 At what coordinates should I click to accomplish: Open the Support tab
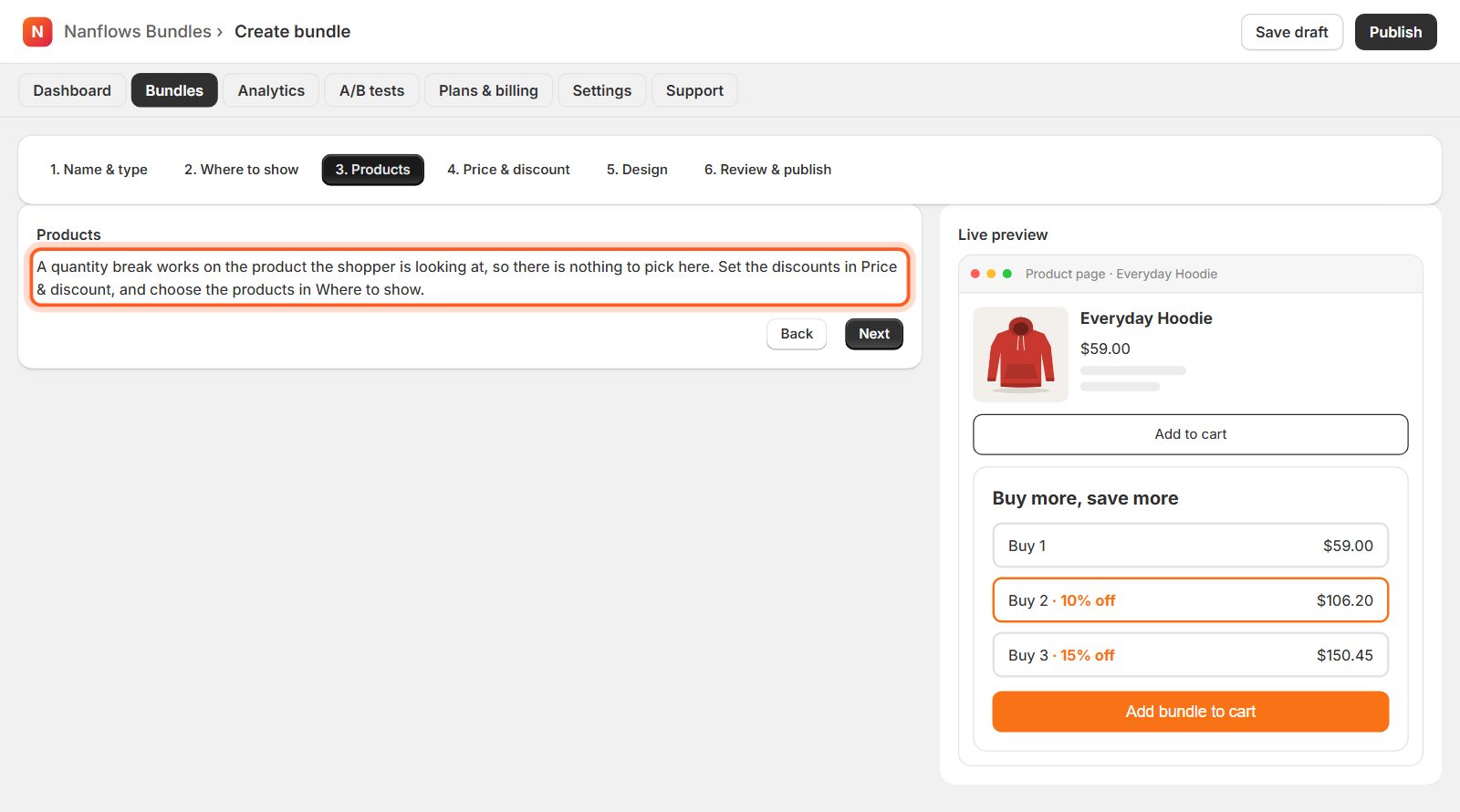694,90
